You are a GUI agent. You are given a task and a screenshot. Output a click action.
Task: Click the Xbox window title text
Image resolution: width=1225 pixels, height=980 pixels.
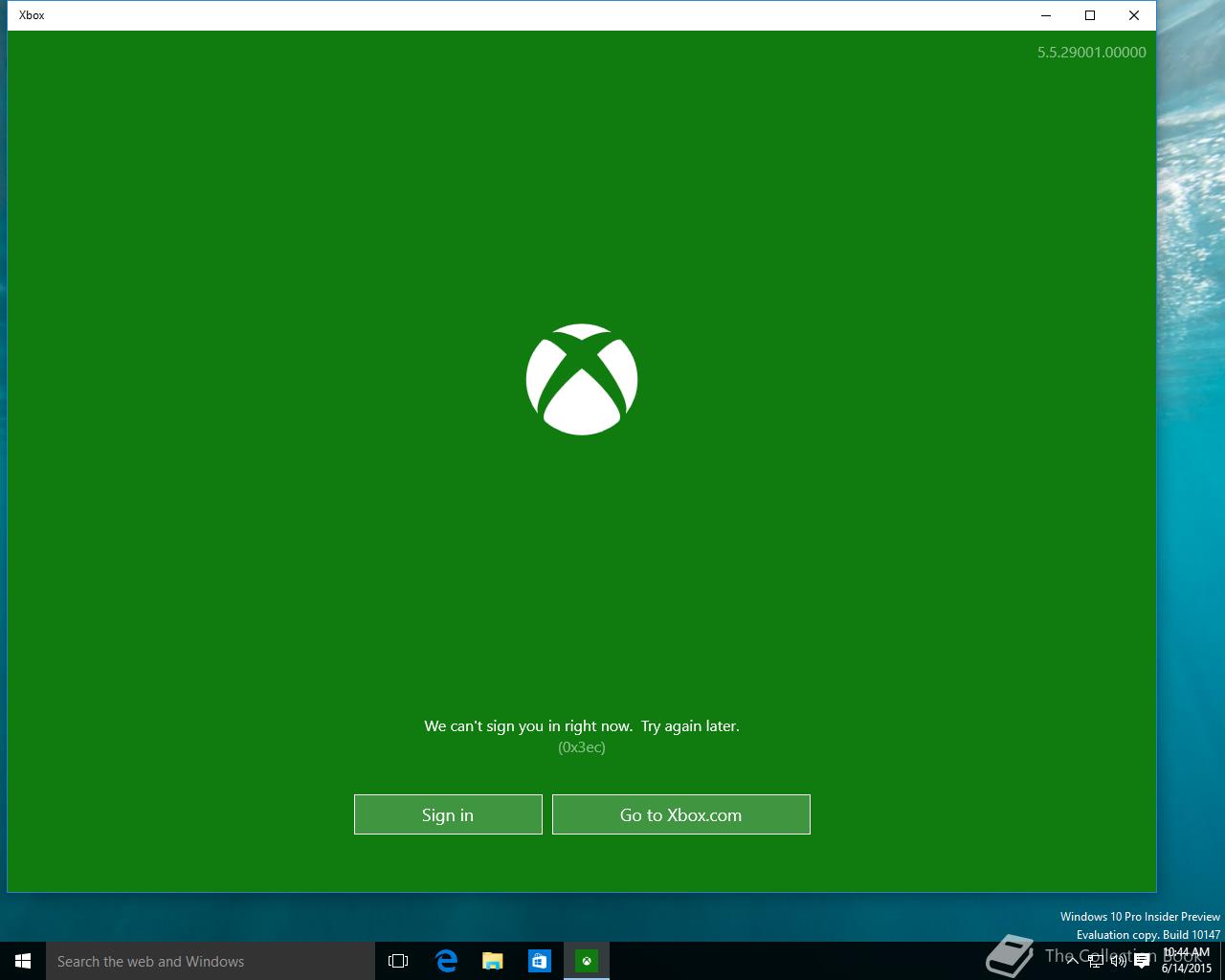pos(32,15)
